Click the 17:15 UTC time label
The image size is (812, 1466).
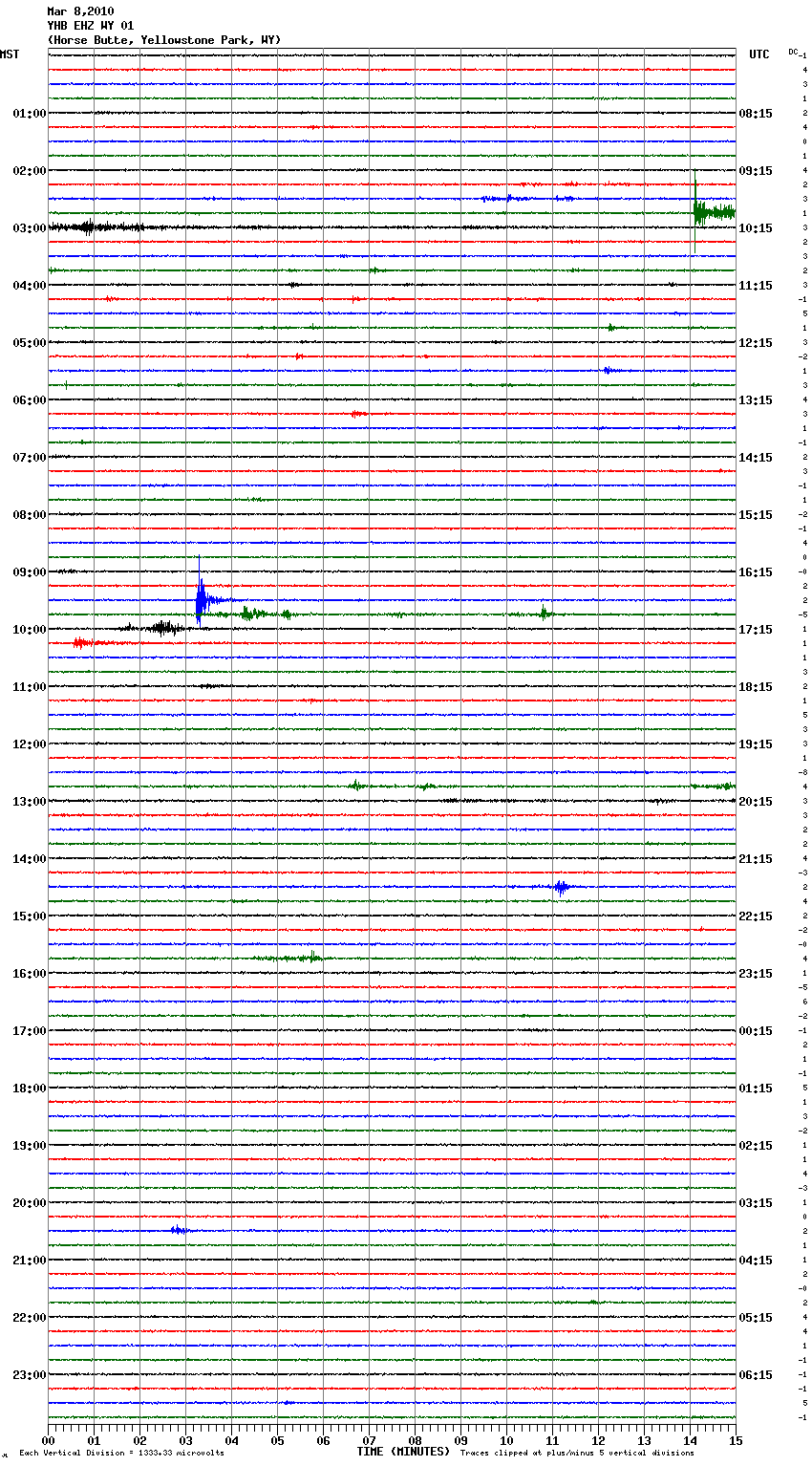(x=756, y=630)
